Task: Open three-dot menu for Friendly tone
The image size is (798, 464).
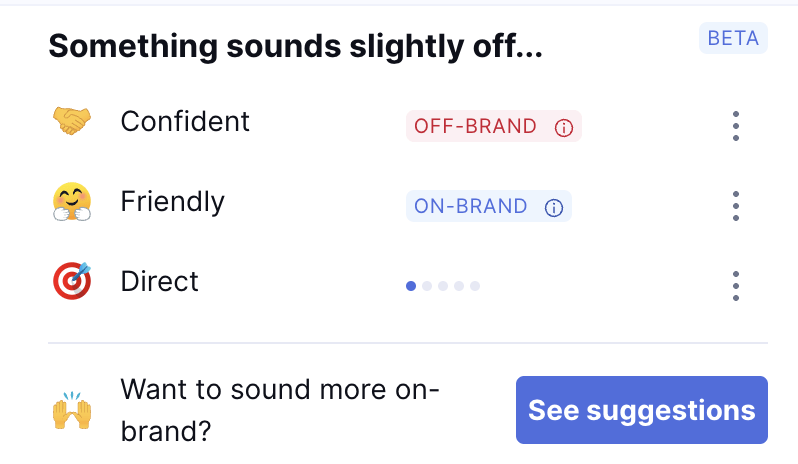Action: click(735, 206)
